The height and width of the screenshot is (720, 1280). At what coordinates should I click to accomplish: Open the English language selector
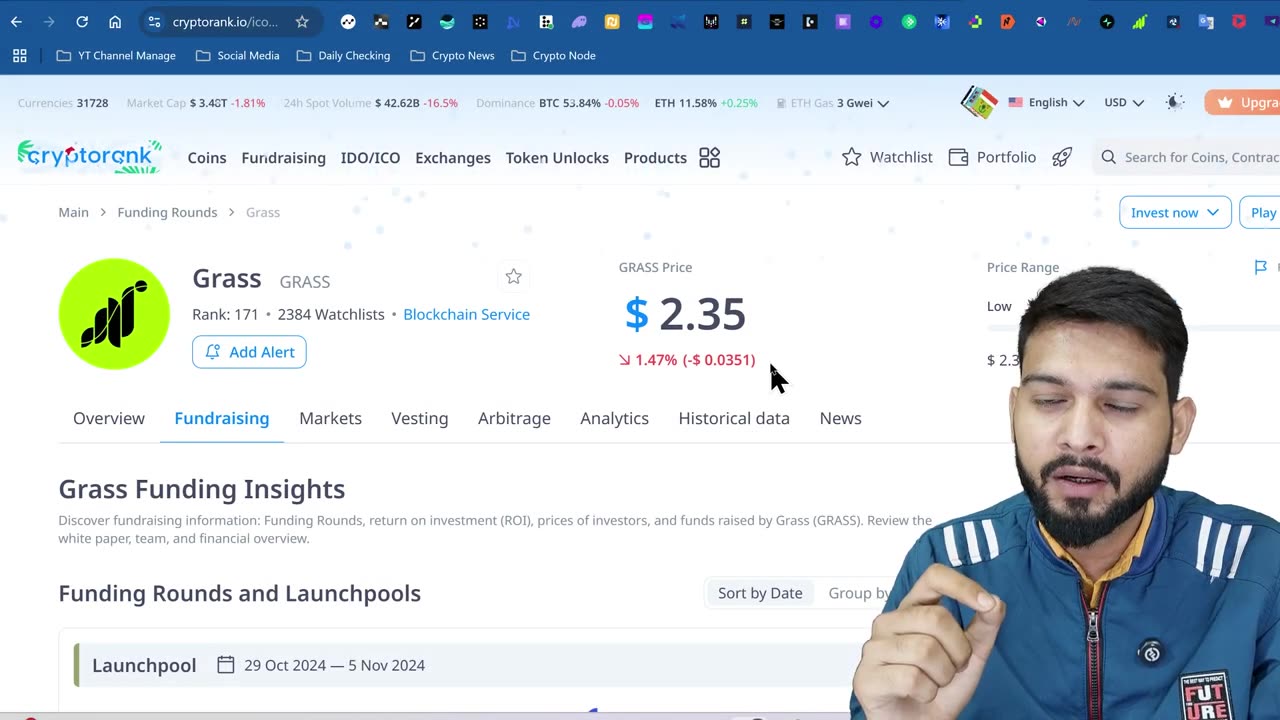coord(1046,102)
